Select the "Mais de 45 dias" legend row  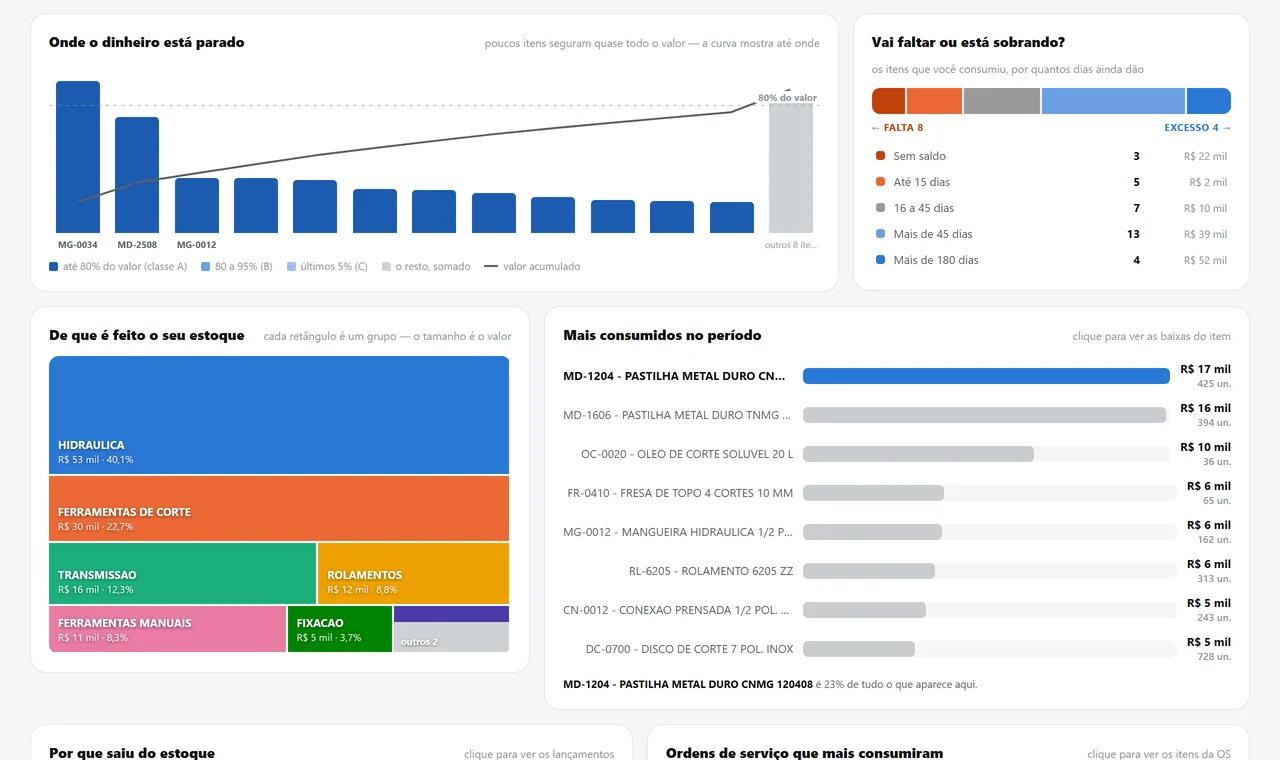(1051, 234)
